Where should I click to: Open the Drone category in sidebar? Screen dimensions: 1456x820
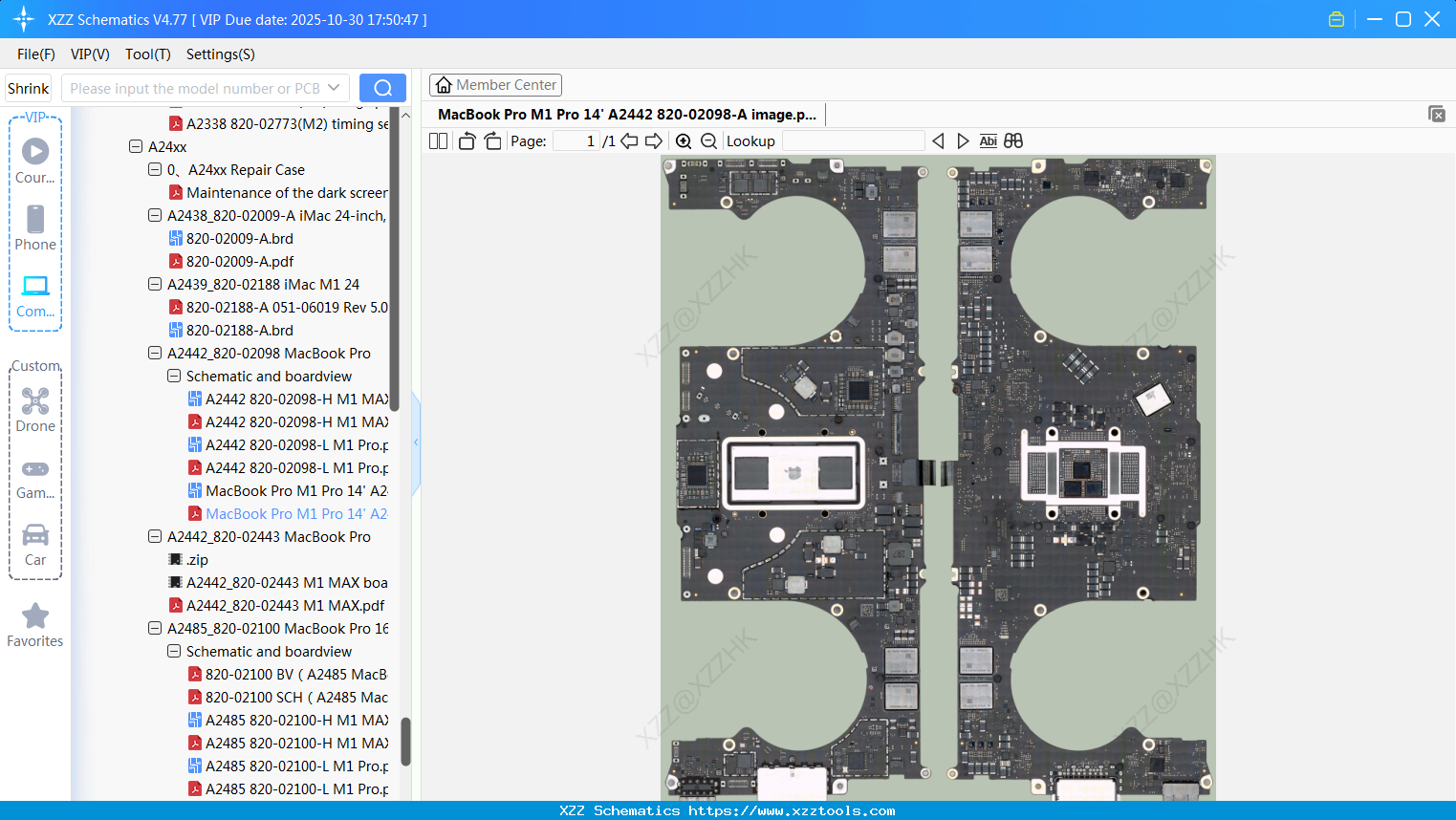pyautogui.click(x=35, y=410)
